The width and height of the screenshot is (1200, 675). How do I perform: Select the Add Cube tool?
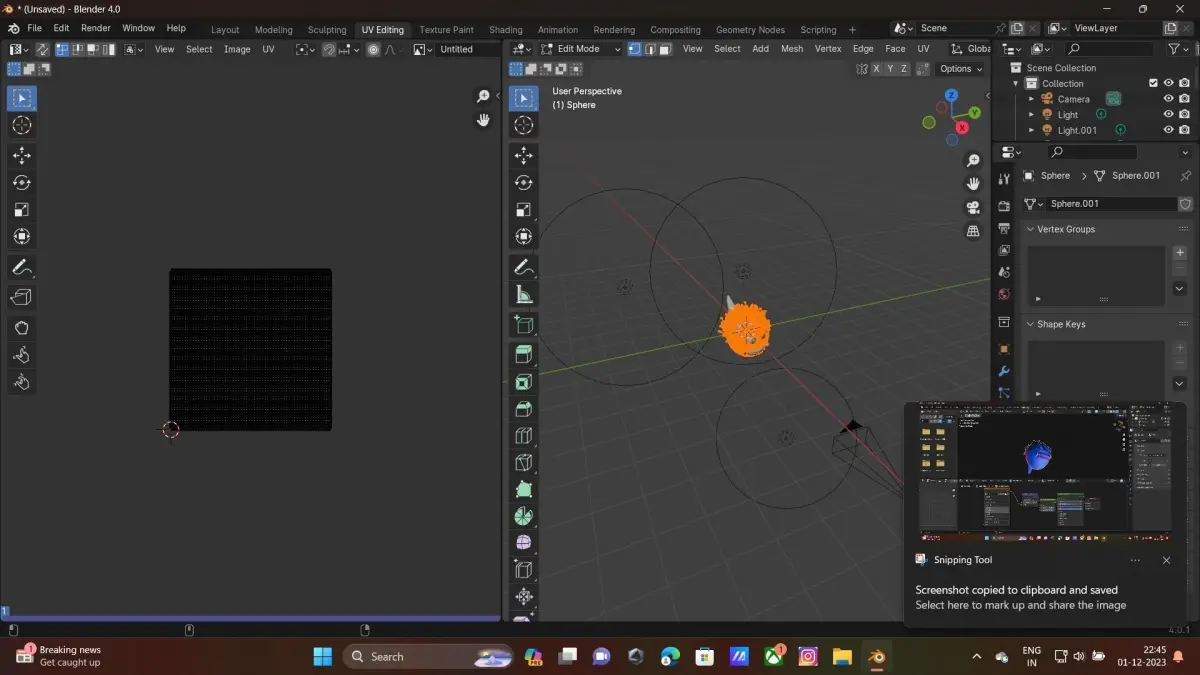point(523,325)
